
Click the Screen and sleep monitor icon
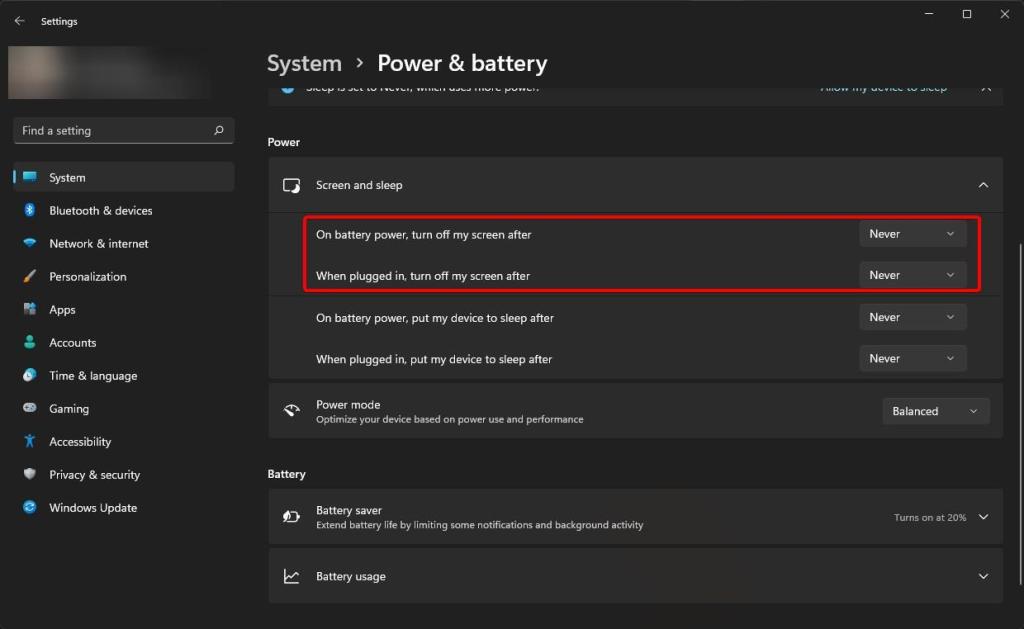[291, 185]
